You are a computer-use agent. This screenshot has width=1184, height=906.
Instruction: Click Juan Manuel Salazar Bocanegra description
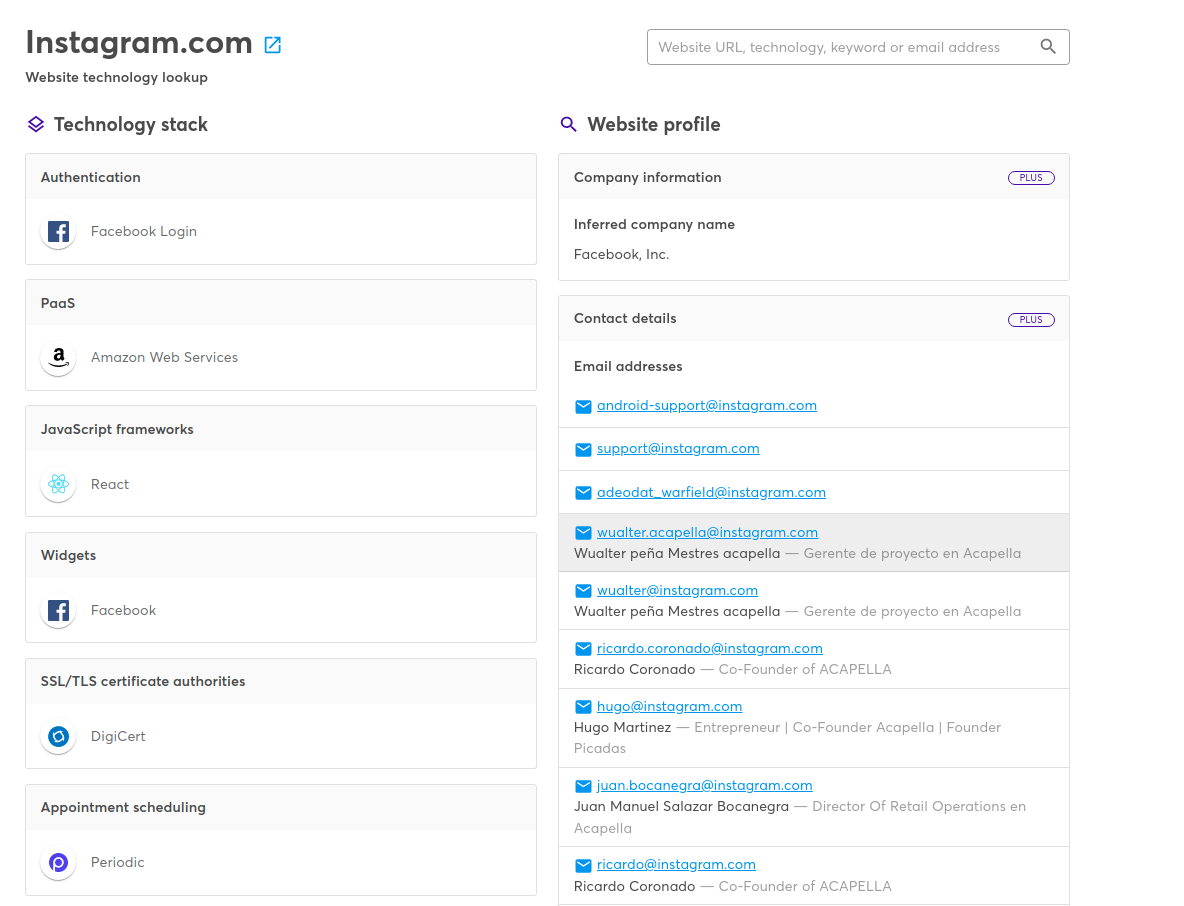click(800, 817)
